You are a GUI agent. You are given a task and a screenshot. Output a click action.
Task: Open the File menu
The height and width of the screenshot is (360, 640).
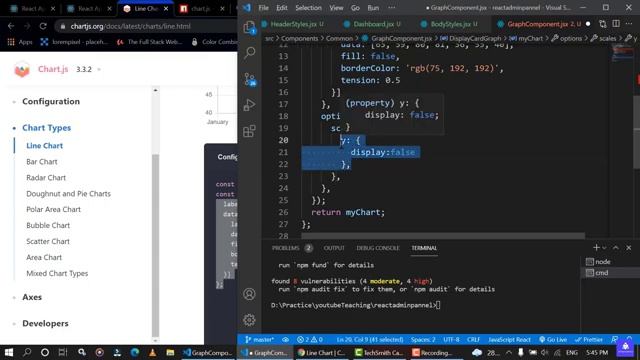tap(264, 8)
